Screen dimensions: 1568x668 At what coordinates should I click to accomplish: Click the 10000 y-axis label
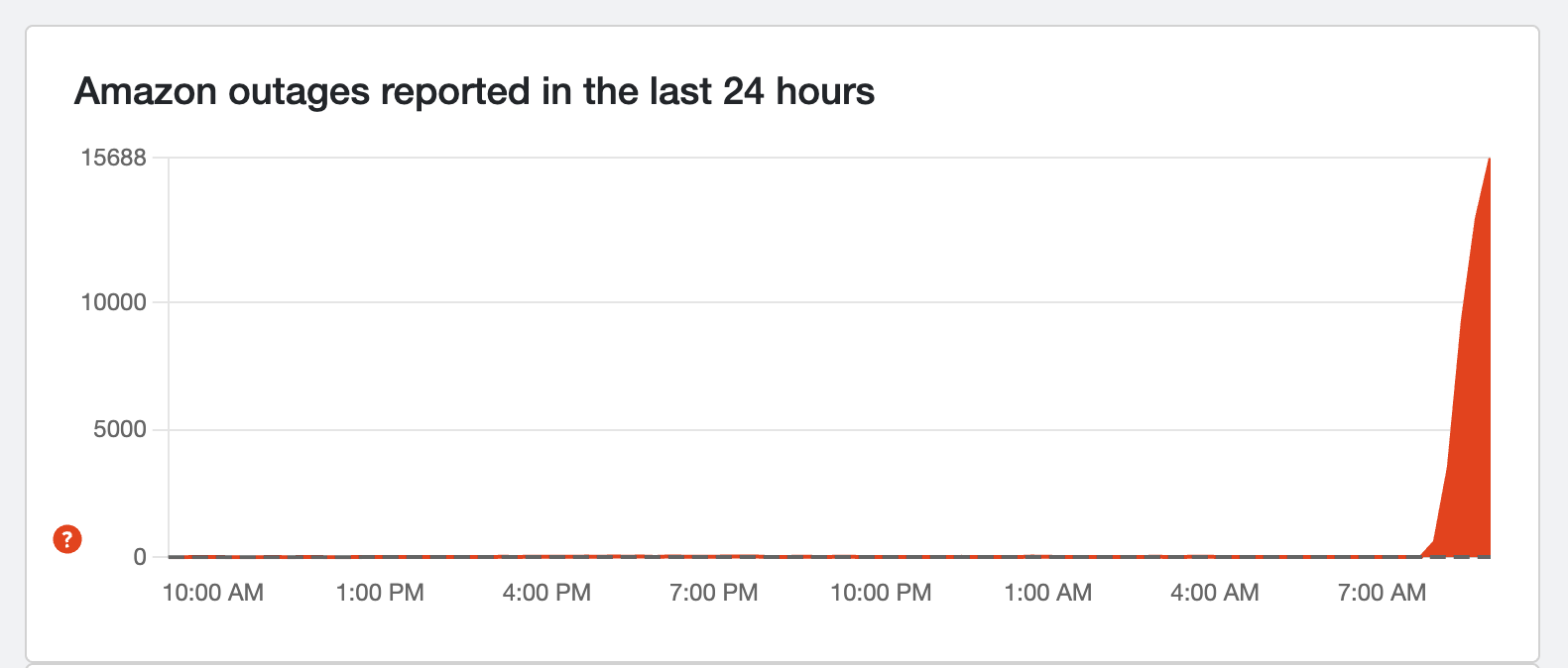pyautogui.click(x=113, y=302)
